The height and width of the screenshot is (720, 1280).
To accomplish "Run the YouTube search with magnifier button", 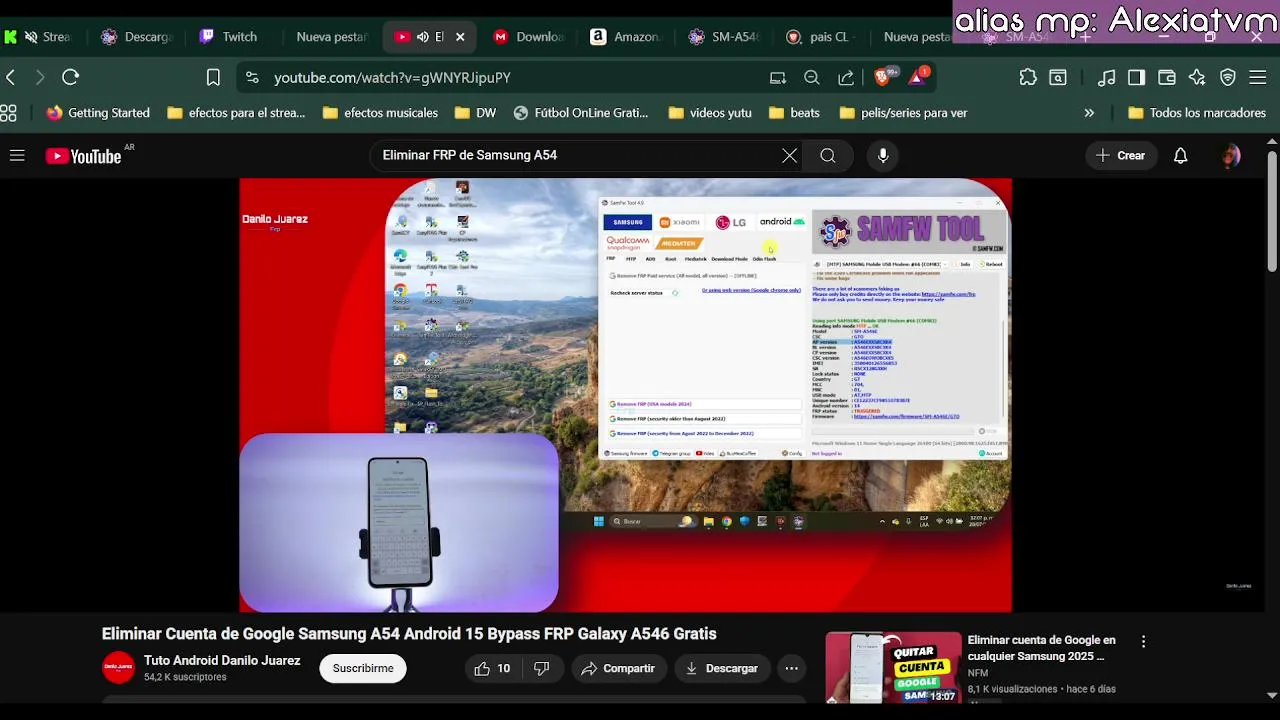I will [x=828, y=155].
